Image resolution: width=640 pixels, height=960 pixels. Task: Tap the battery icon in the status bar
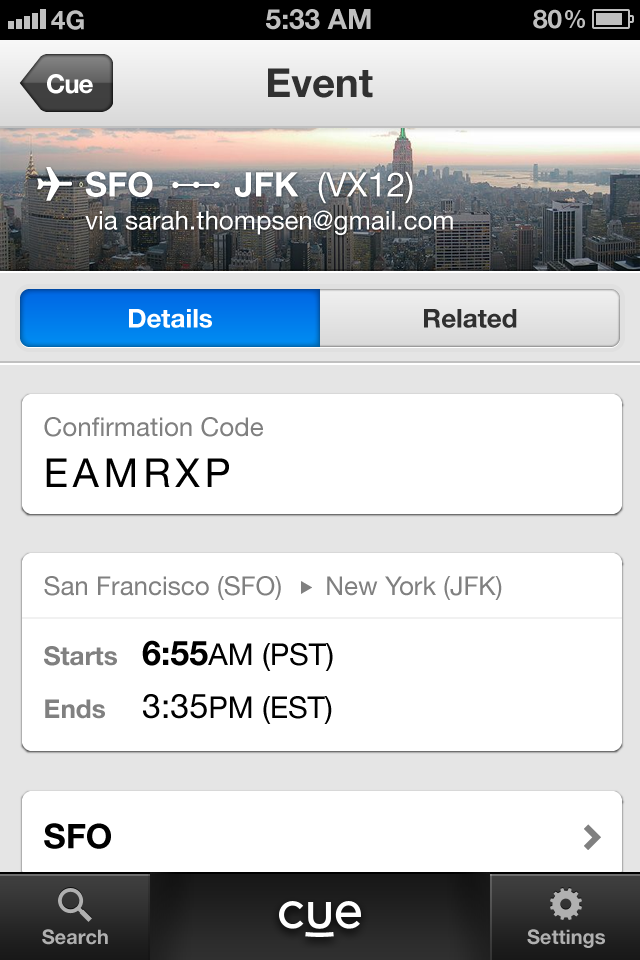tap(611, 19)
